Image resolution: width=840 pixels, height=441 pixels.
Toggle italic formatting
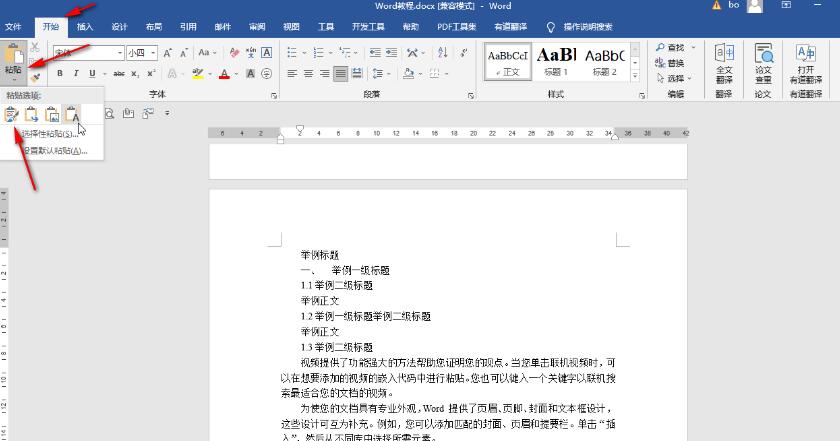coord(76,73)
